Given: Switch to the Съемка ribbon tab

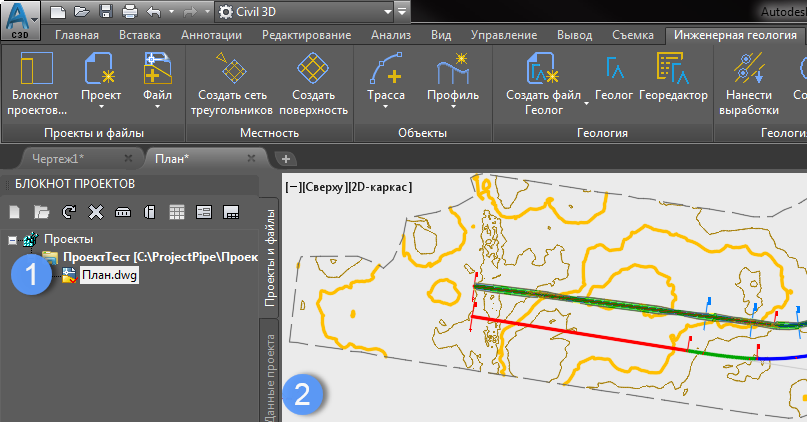Looking at the screenshot, I should coord(633,35).
